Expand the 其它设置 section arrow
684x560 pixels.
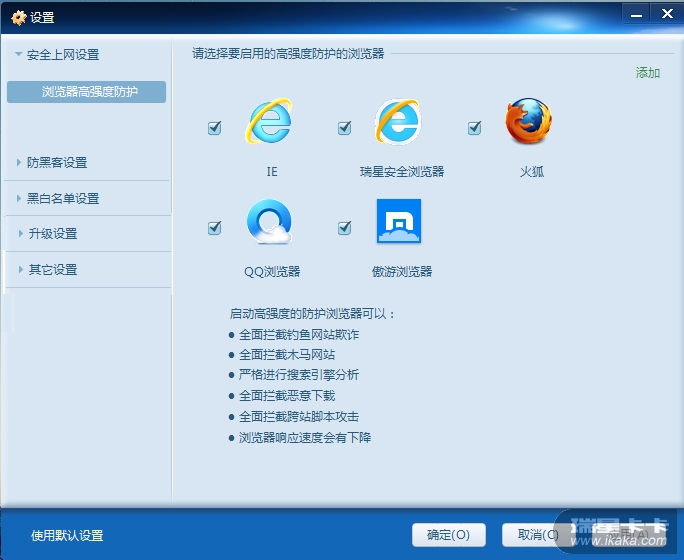tap(21, 270)
